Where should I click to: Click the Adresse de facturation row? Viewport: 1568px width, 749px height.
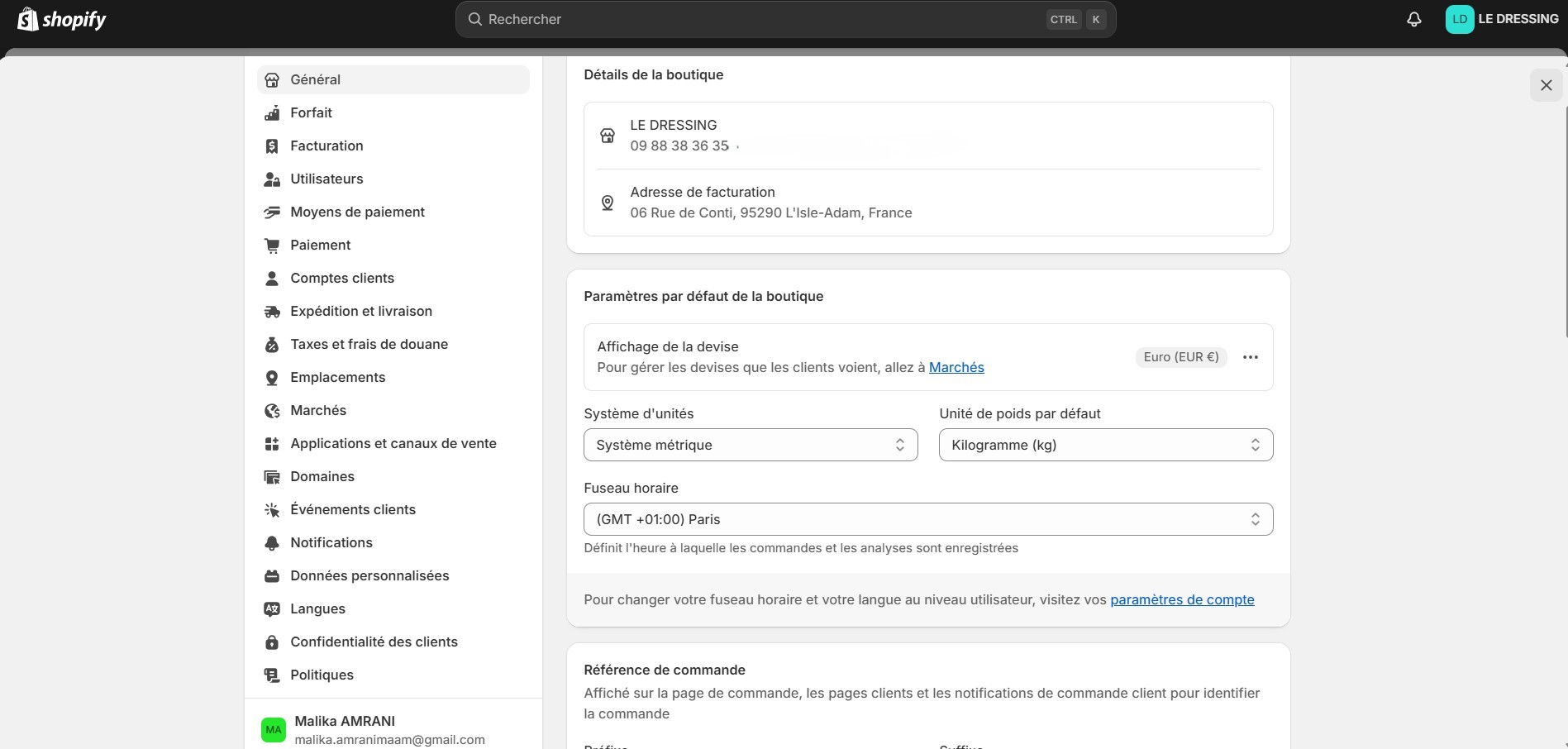(x=928, y=203)
